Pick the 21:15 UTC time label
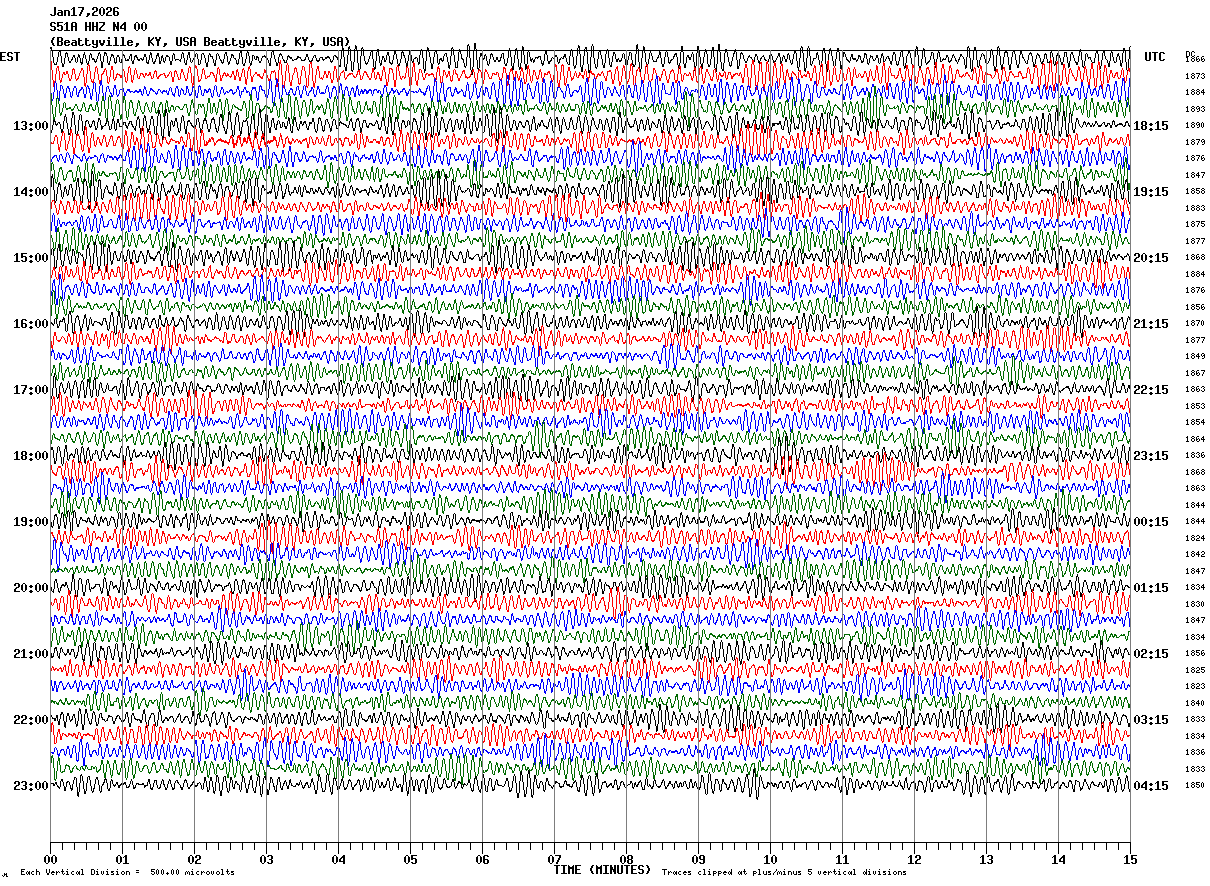 pyautogui.click(x=1150, y=324)
